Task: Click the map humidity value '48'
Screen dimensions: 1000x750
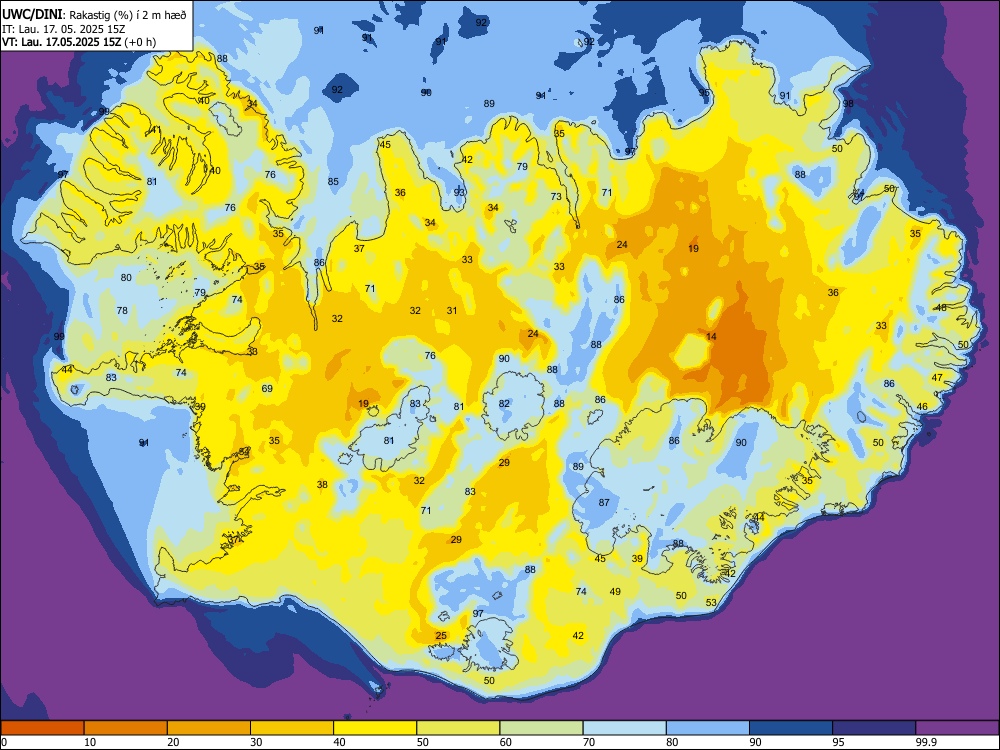Action: pos(941,308)
